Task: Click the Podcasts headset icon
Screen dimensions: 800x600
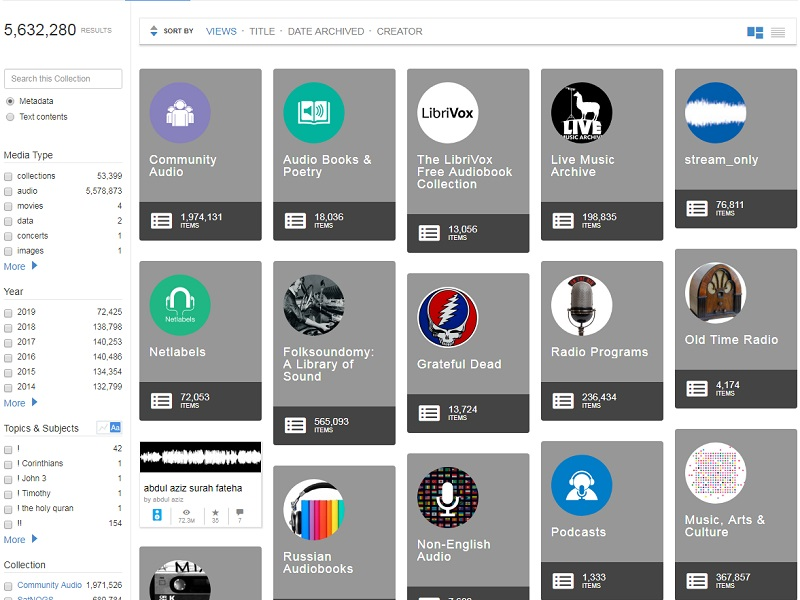Action: pos(582,485)
